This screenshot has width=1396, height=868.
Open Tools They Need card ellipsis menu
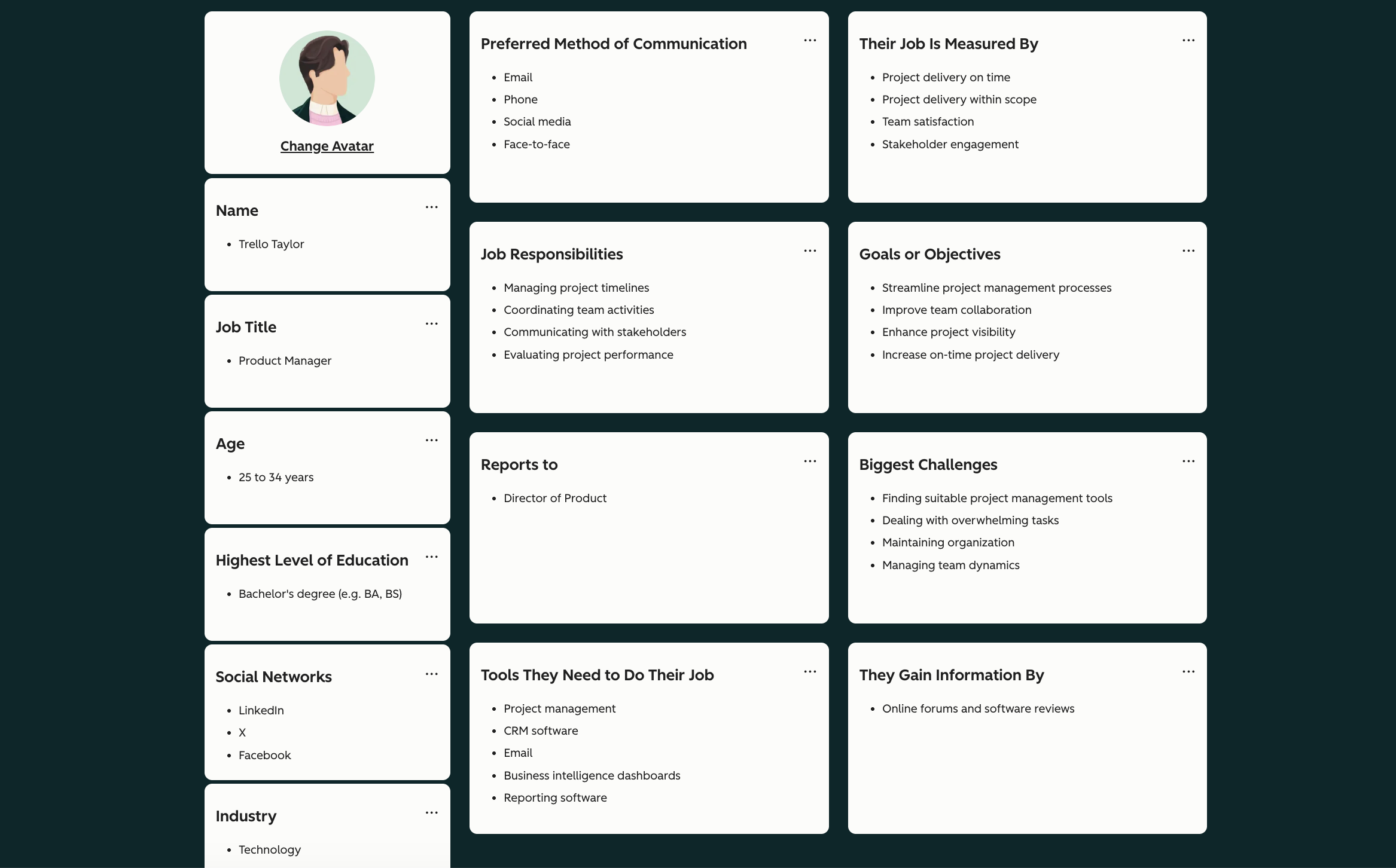pos(810,672)
